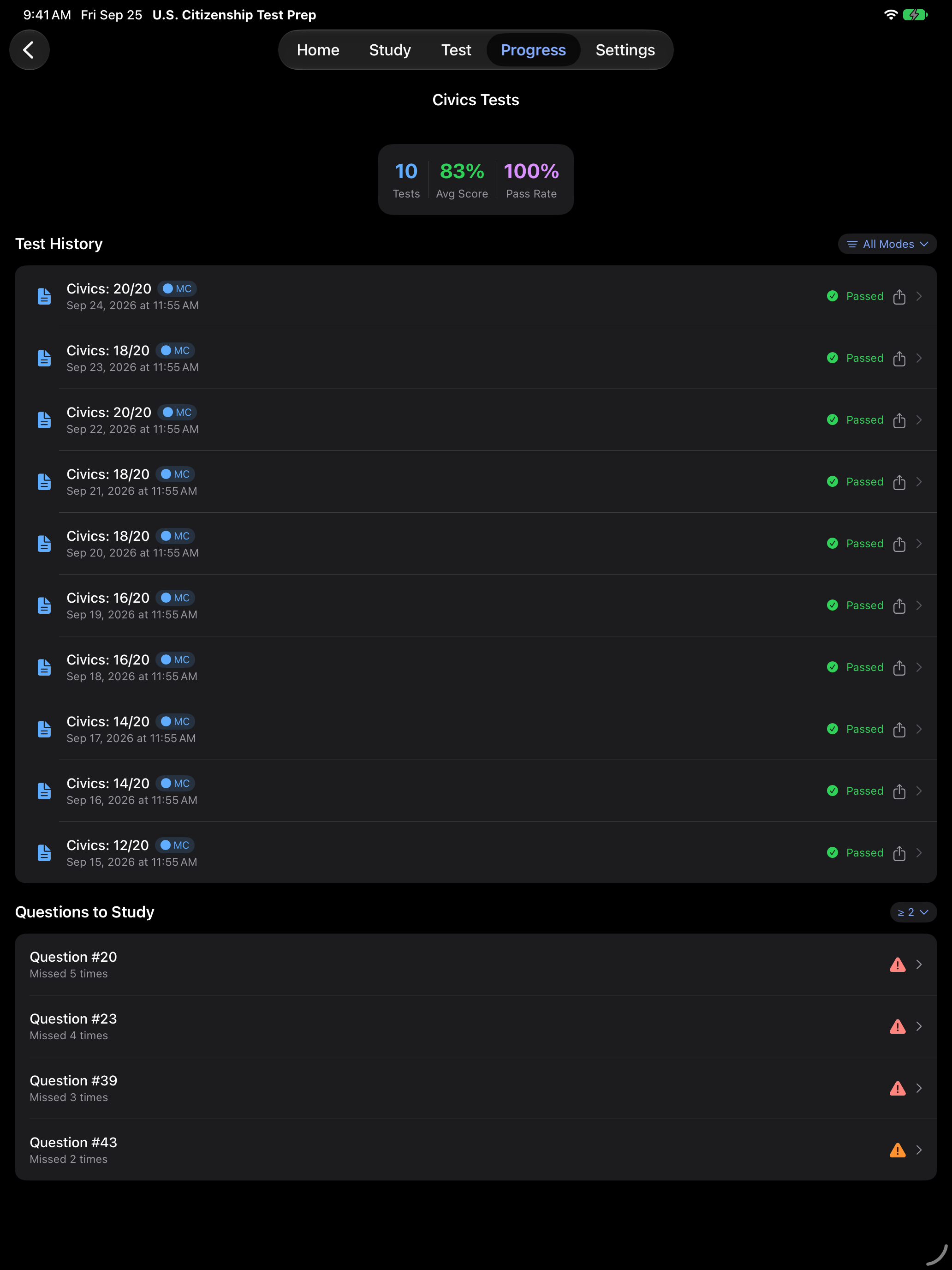This screenshot has width=952, height=1270.
Task: Share the Sep 19 test result
Action: point(898,606)
